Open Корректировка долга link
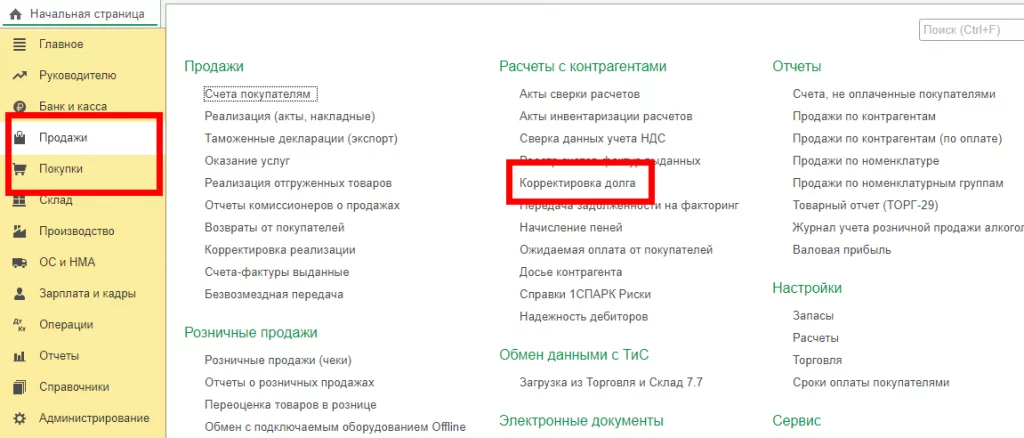The height and width of the screenshot is (438, 1024). click(x=577, y=184)
